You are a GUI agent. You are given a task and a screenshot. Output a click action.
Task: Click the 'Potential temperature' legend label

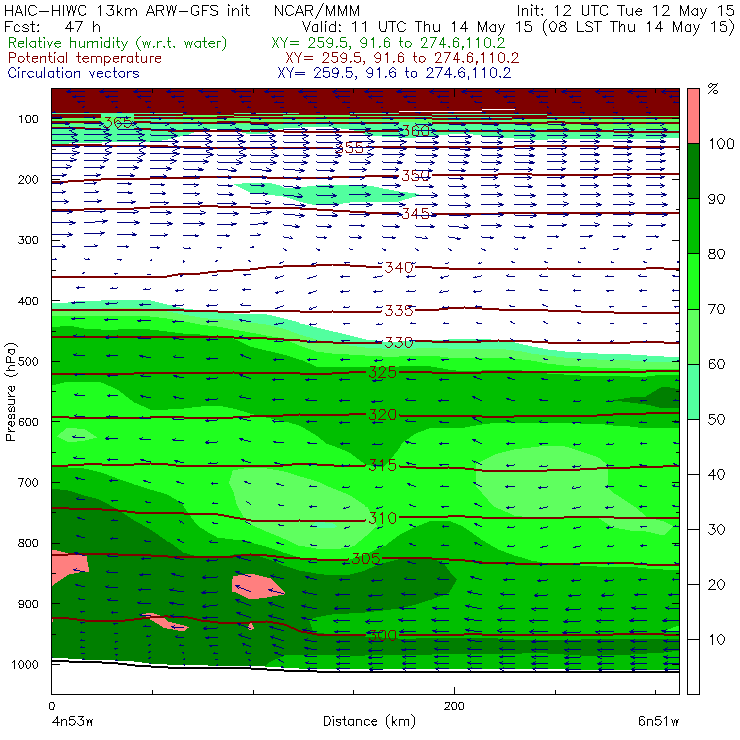click(85, 58)
